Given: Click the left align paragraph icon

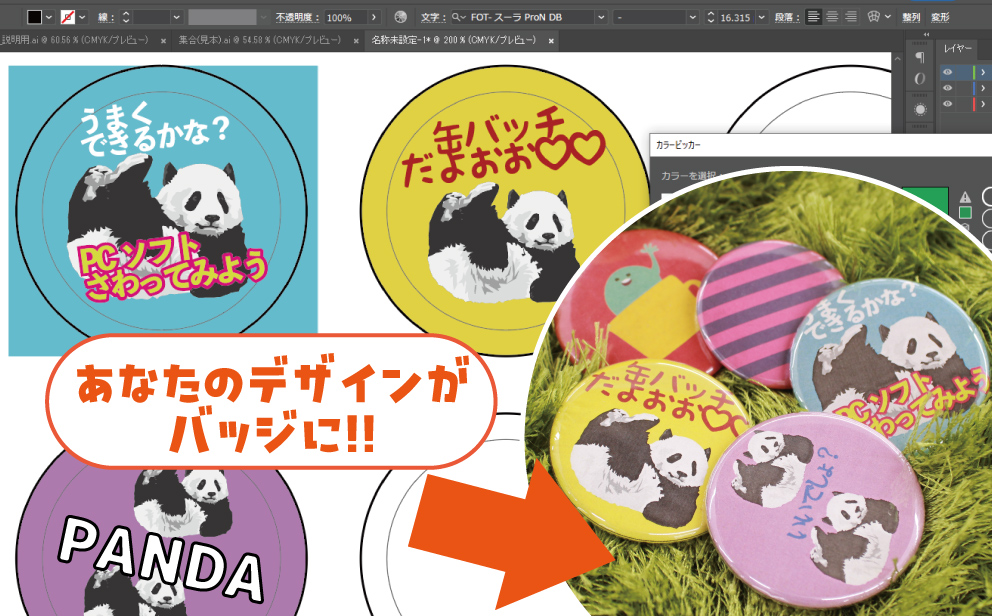Looking at the screenshot, I should coord(813,15).
